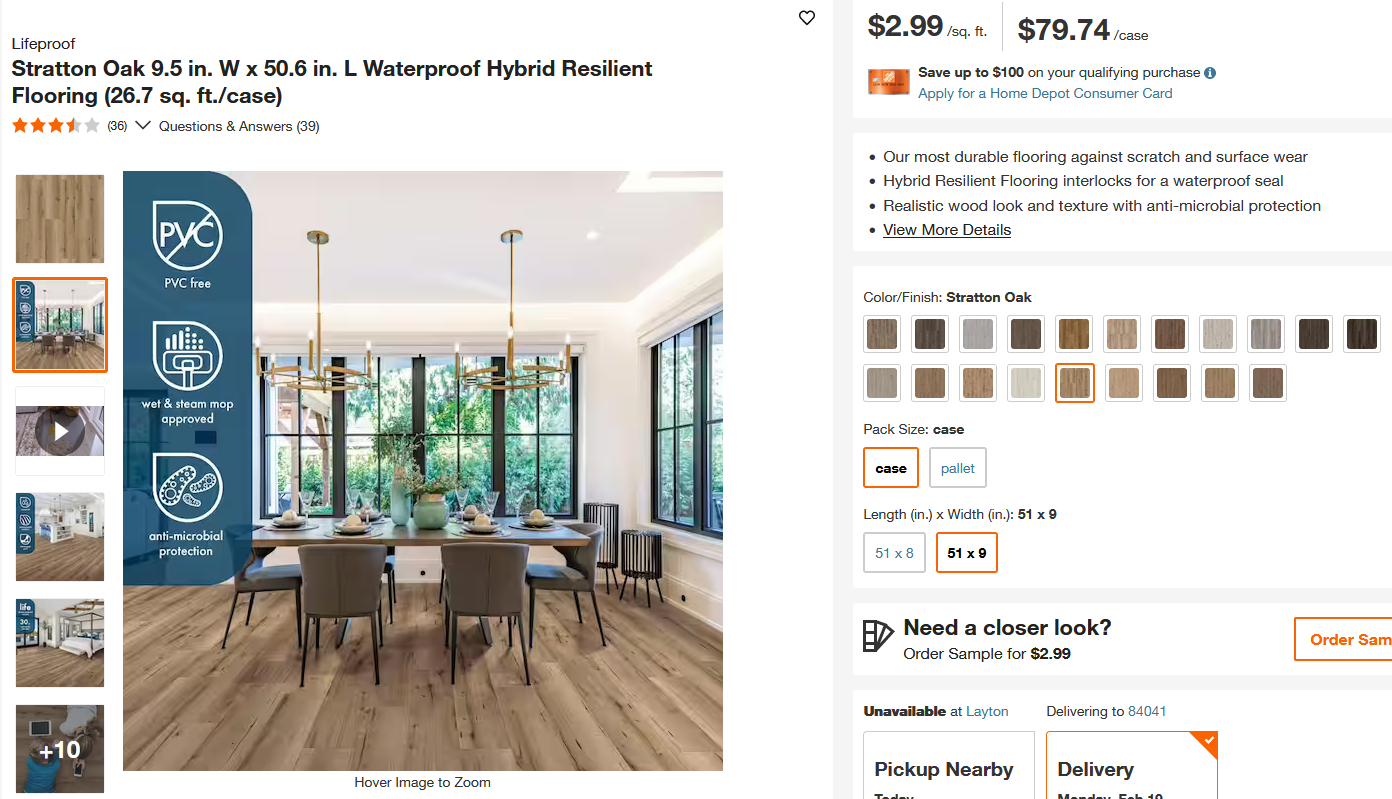Click the info icon beside qualifying purchase
This screenshot has width=1392, height=799.
[x=1210, y=73]
